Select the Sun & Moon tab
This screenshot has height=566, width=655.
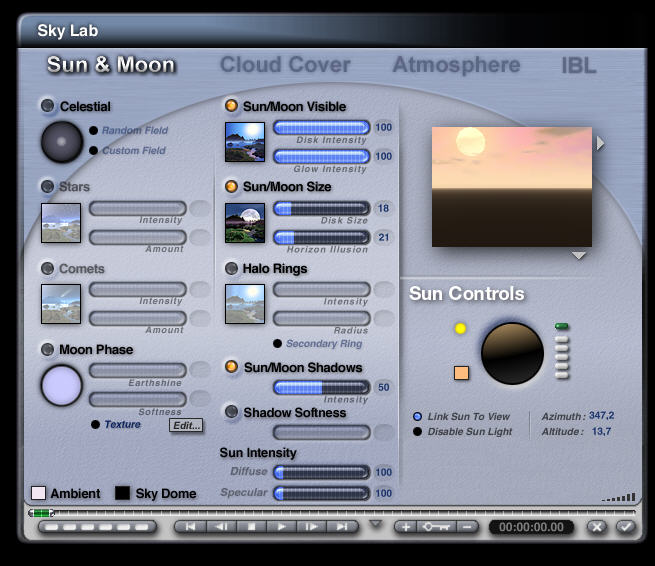pyautogui.click(x=111, y=65)
